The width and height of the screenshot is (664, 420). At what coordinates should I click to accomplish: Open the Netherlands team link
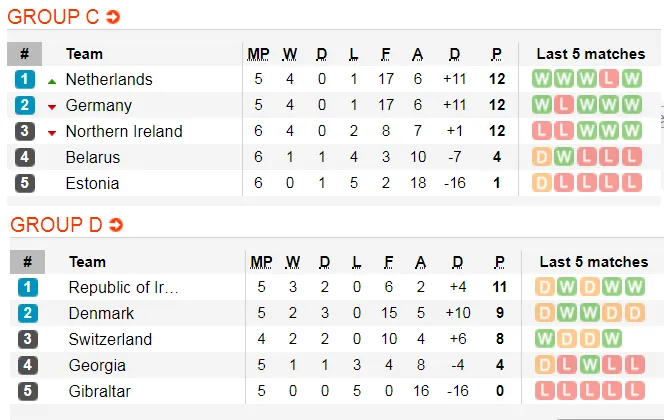point(109,79)
